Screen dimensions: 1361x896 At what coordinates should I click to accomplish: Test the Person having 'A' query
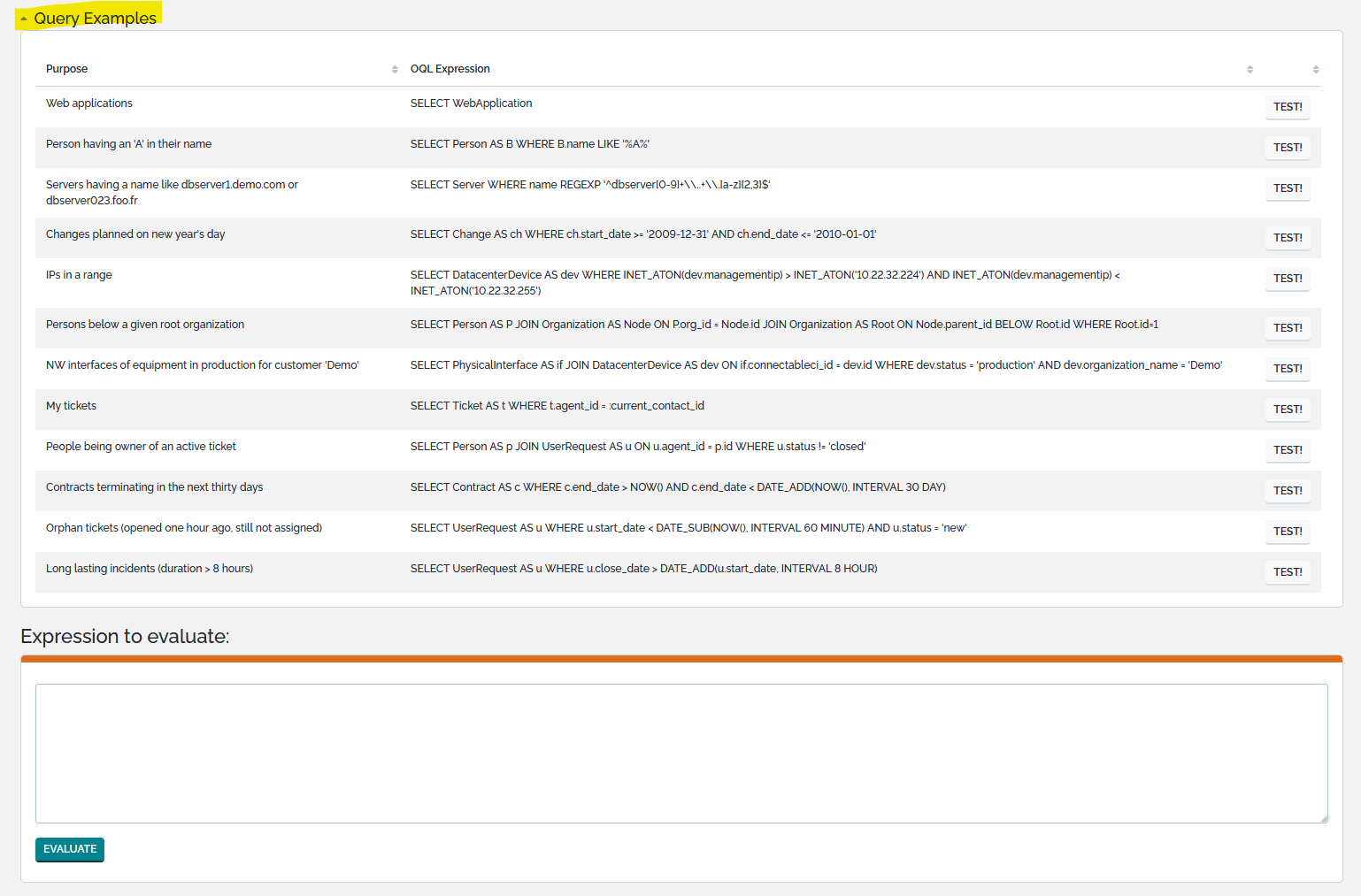pyautogui.click(x=1287, y=148)
